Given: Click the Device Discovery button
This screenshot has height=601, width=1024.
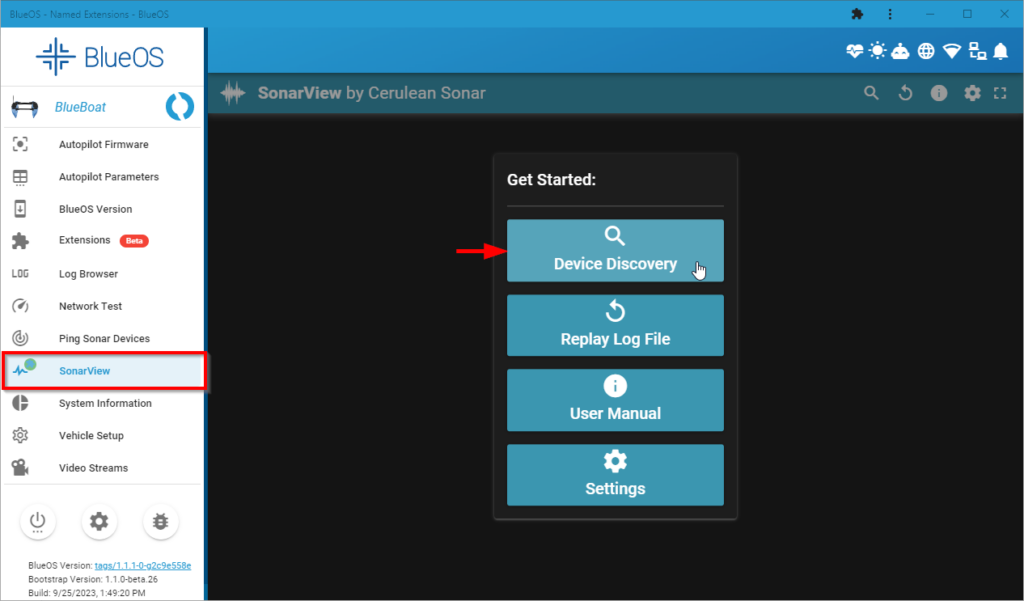Looking at the screenshot, I should pos(615,250).
